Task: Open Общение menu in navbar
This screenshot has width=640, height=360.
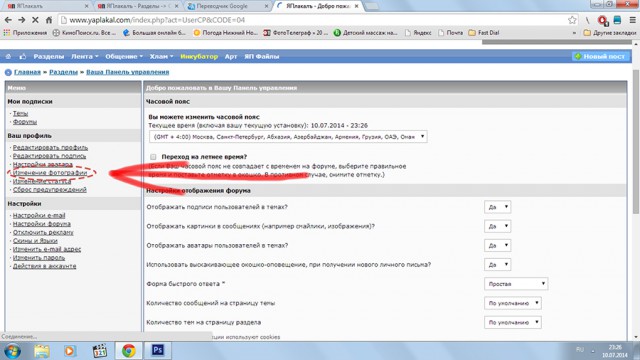Action: point(124,56)
